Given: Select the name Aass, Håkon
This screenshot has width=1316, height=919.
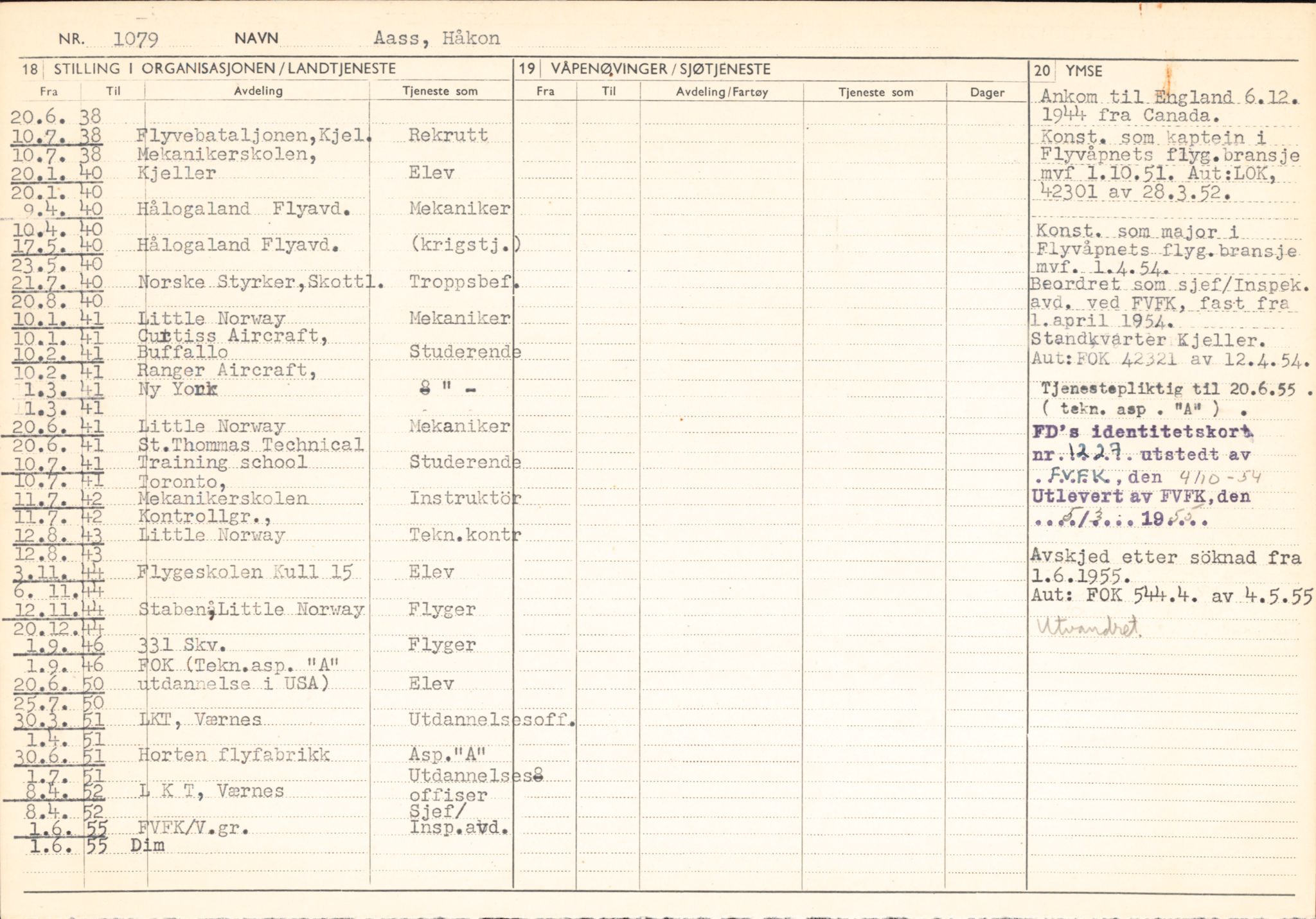Looking at the screenshot, I should [437, 38].
